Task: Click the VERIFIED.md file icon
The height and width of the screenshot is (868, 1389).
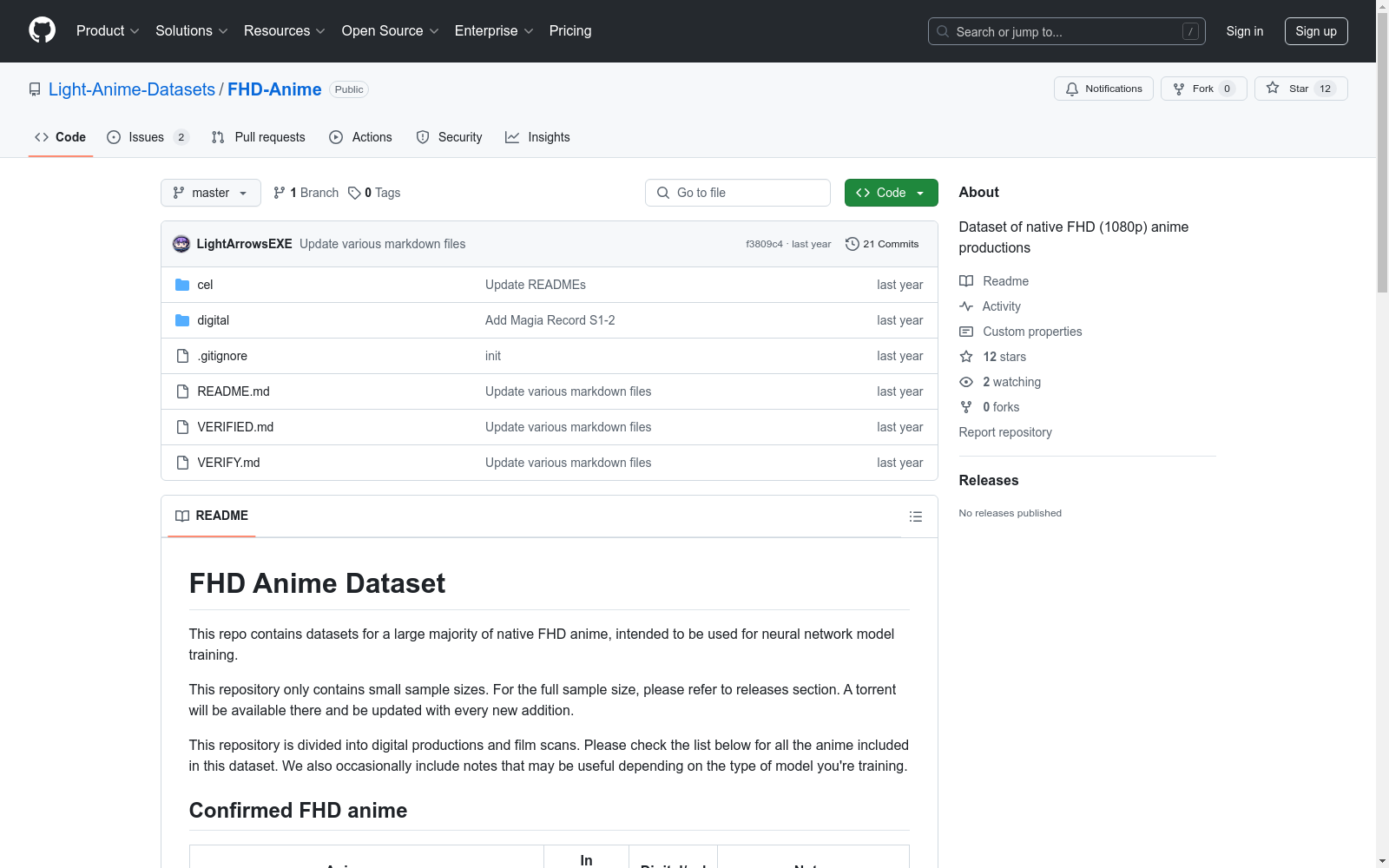Action: (x=182, y=427)
